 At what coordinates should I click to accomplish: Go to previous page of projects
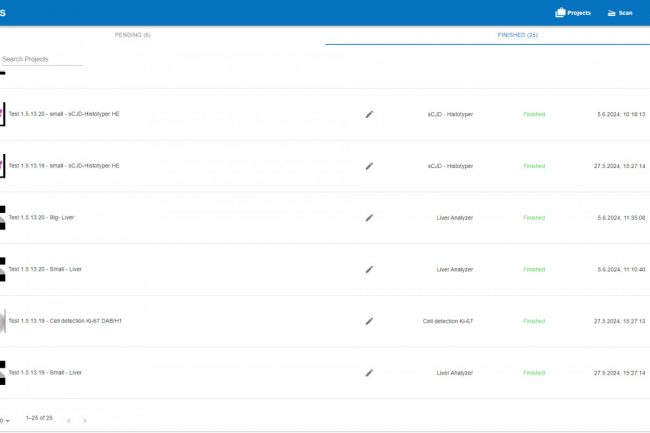coord(69,421)
